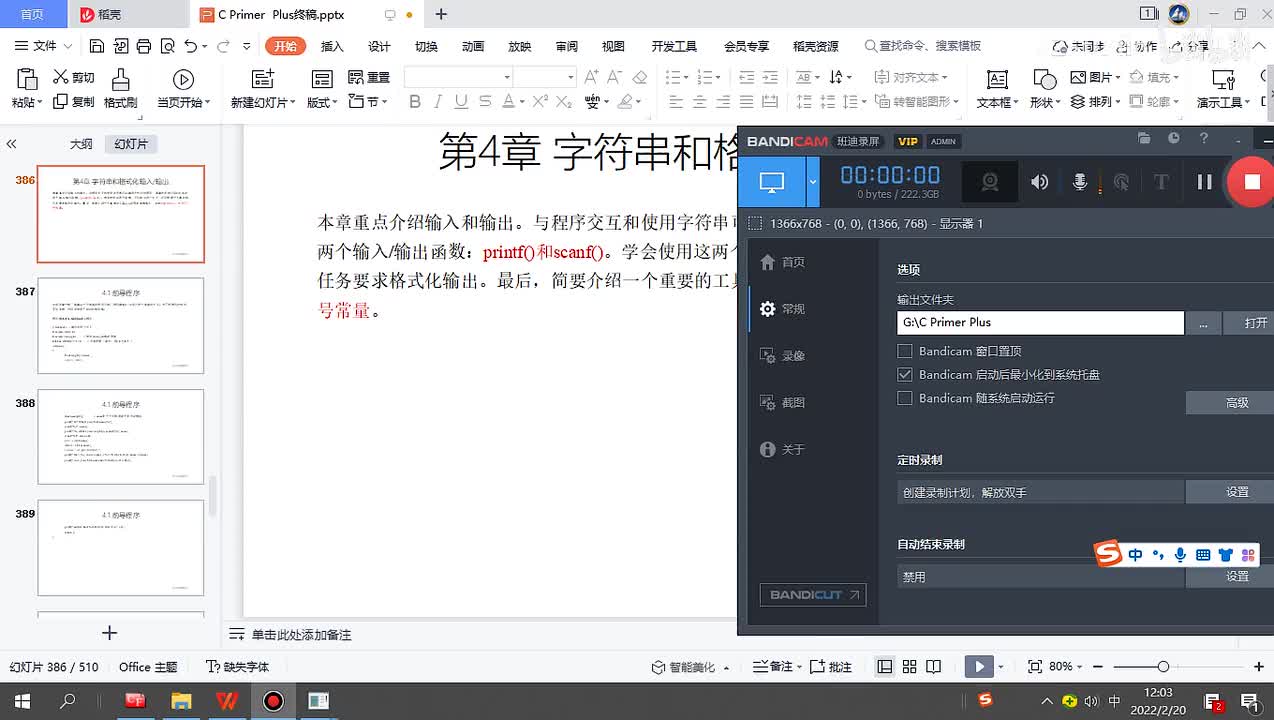Switch to slide sorter view icon
Screen dimensions: 1274x720
pyautogui.click(x=909, y=666)
